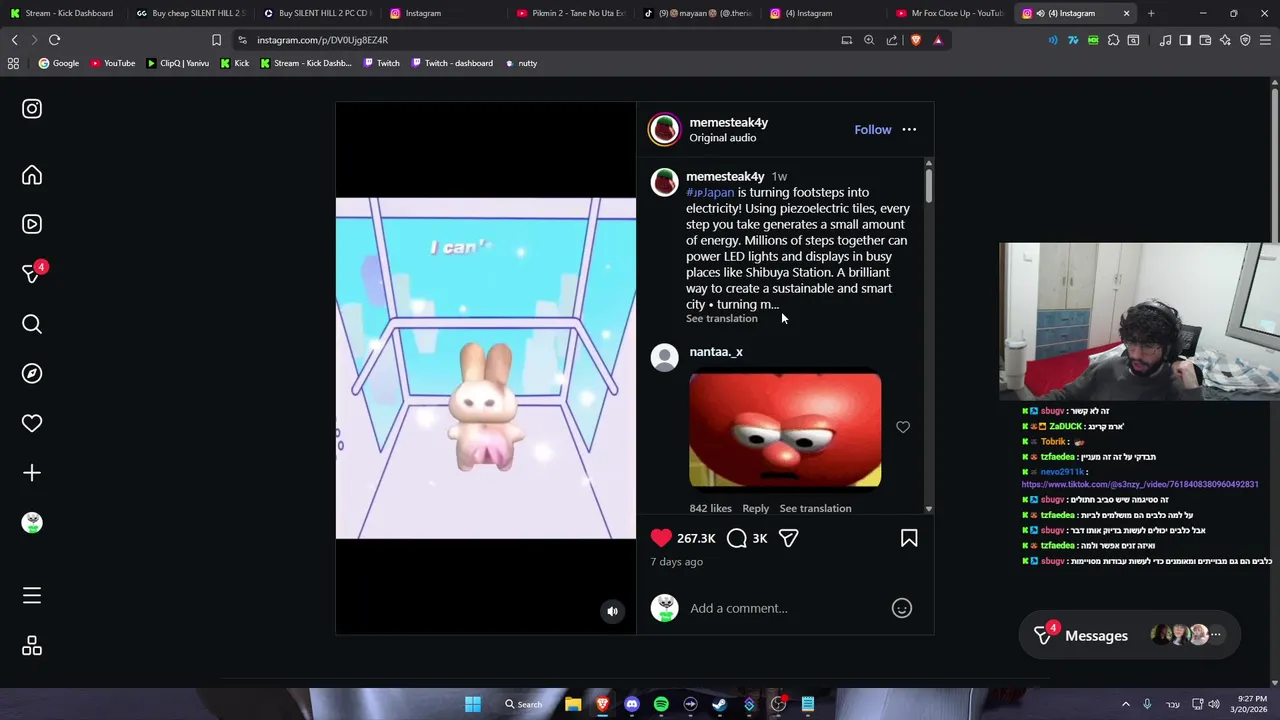View 267.3K likes count
Viewport: 1280px width, 720px height.
(696, 538)
